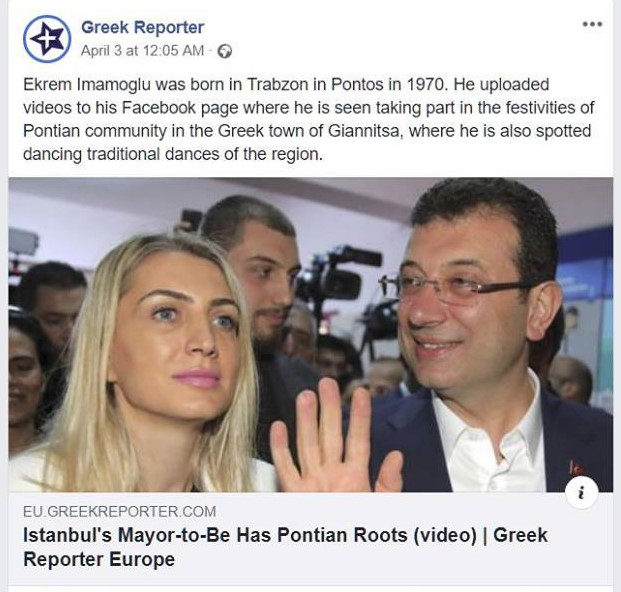Click the caption line mentioning Giannitsa
Image resolution: width=621 pixels, height=592 pixels.
click(307, 131)
